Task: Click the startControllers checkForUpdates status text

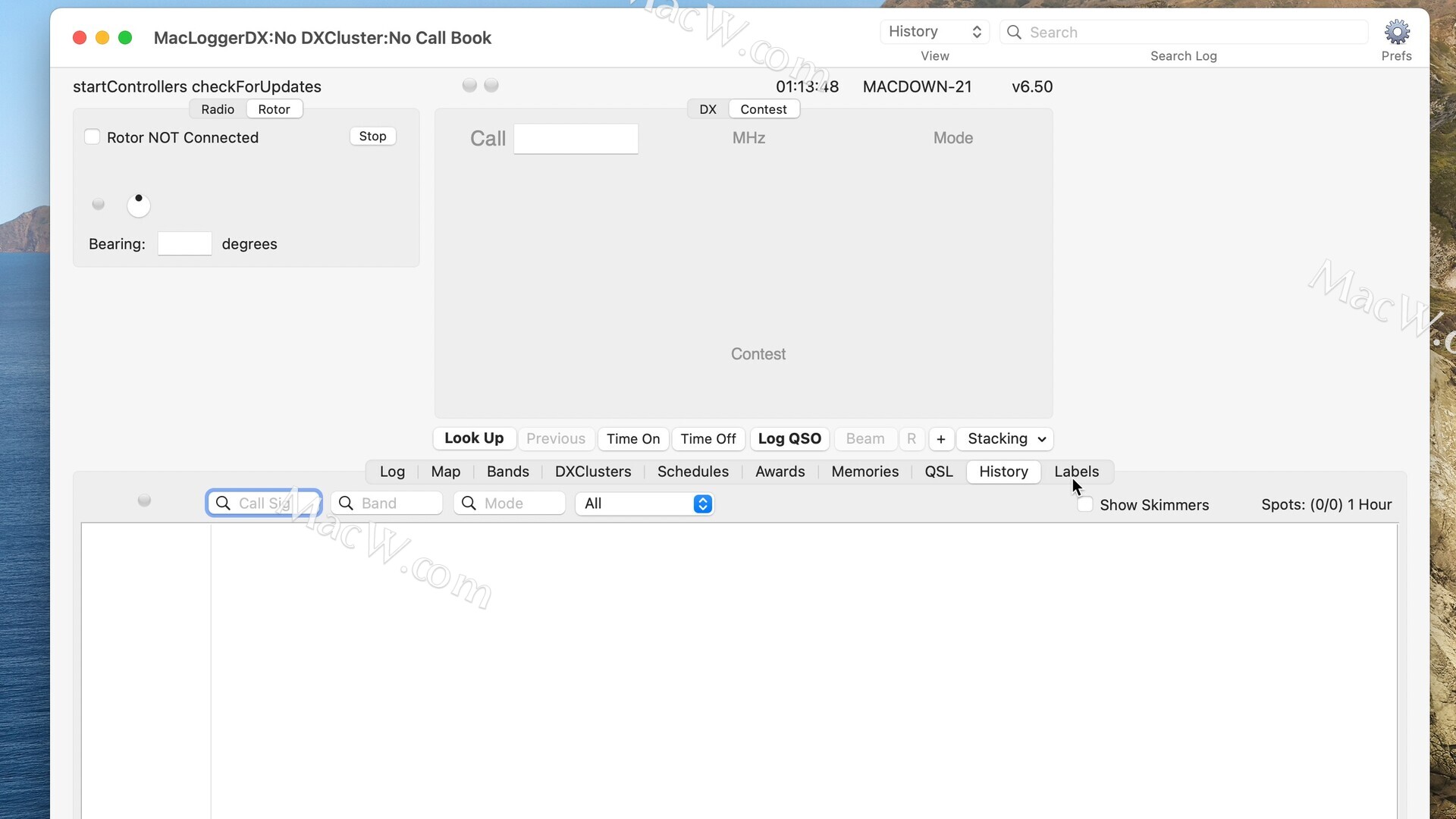Action: point(197,87)
